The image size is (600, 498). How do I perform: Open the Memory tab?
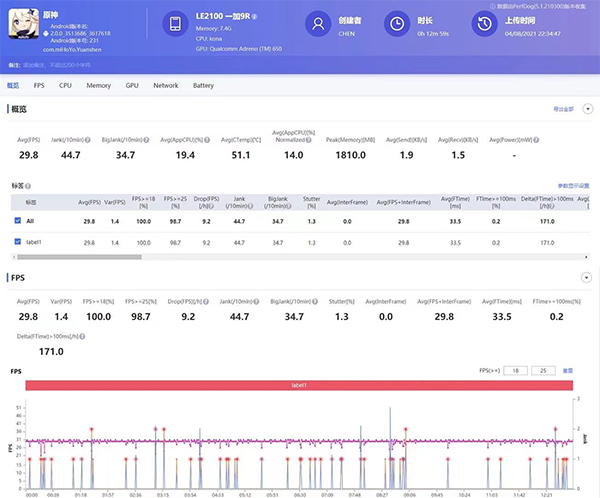[98, 86]
